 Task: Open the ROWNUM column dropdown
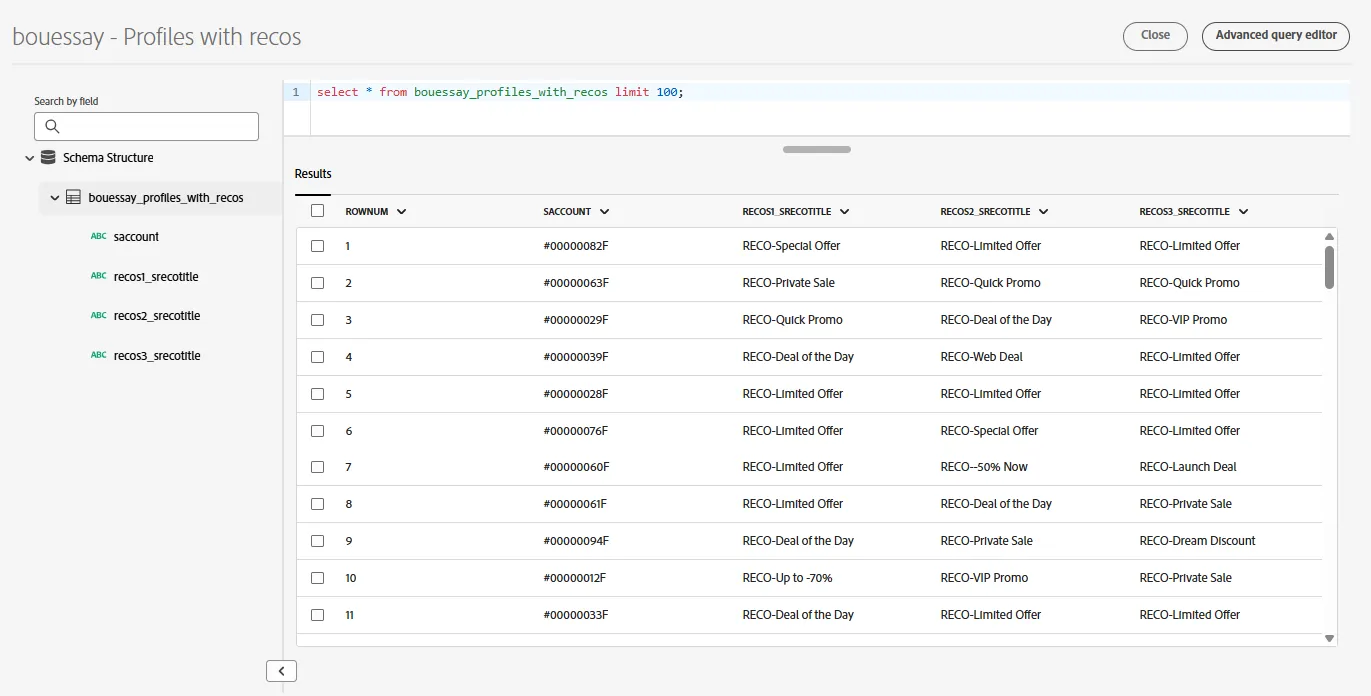tap(401, 212)
